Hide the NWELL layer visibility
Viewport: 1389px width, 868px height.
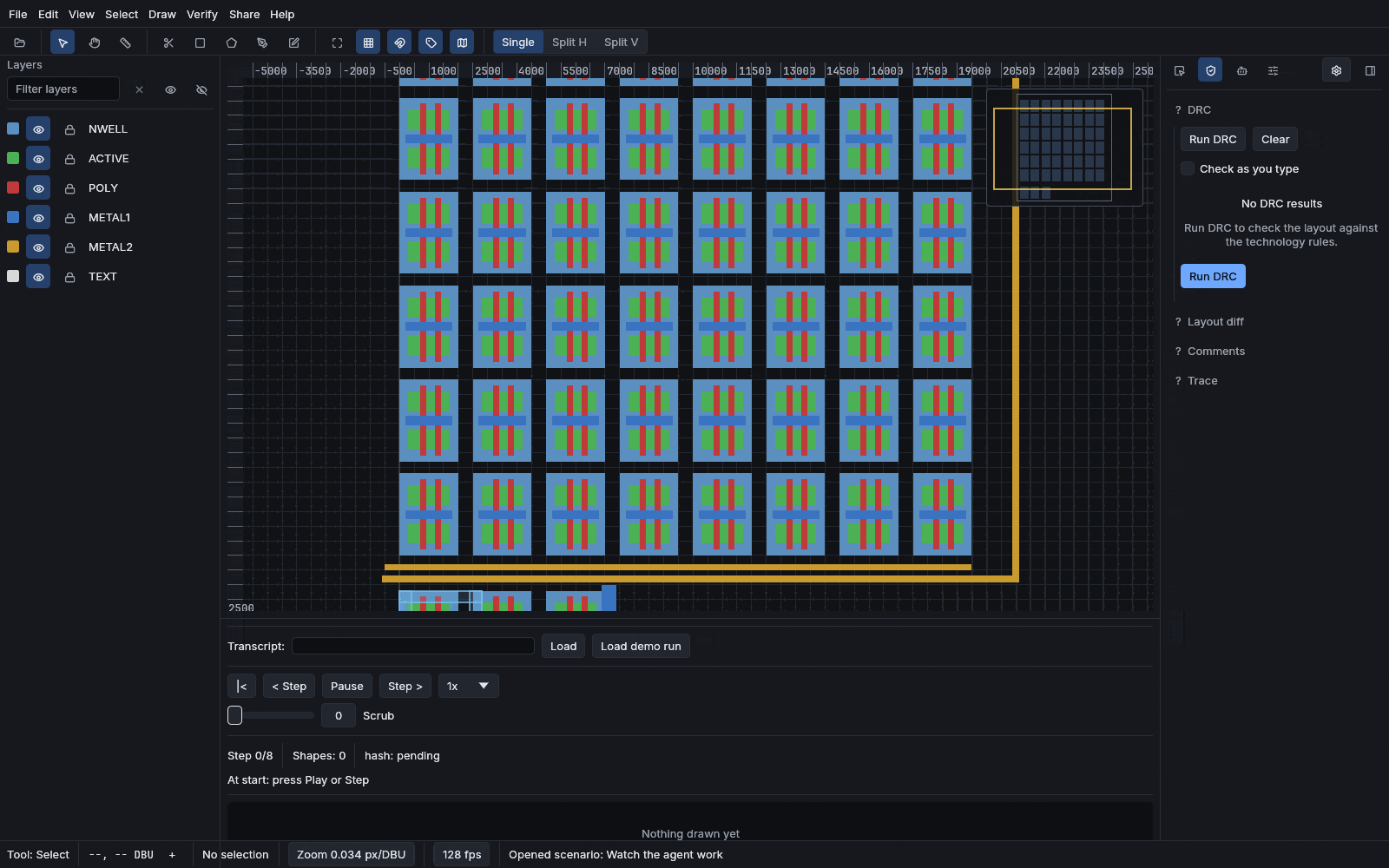click(38, 129)
